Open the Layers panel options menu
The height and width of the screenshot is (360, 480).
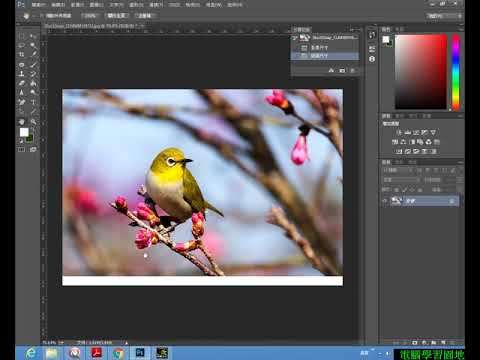coord(460,162)
